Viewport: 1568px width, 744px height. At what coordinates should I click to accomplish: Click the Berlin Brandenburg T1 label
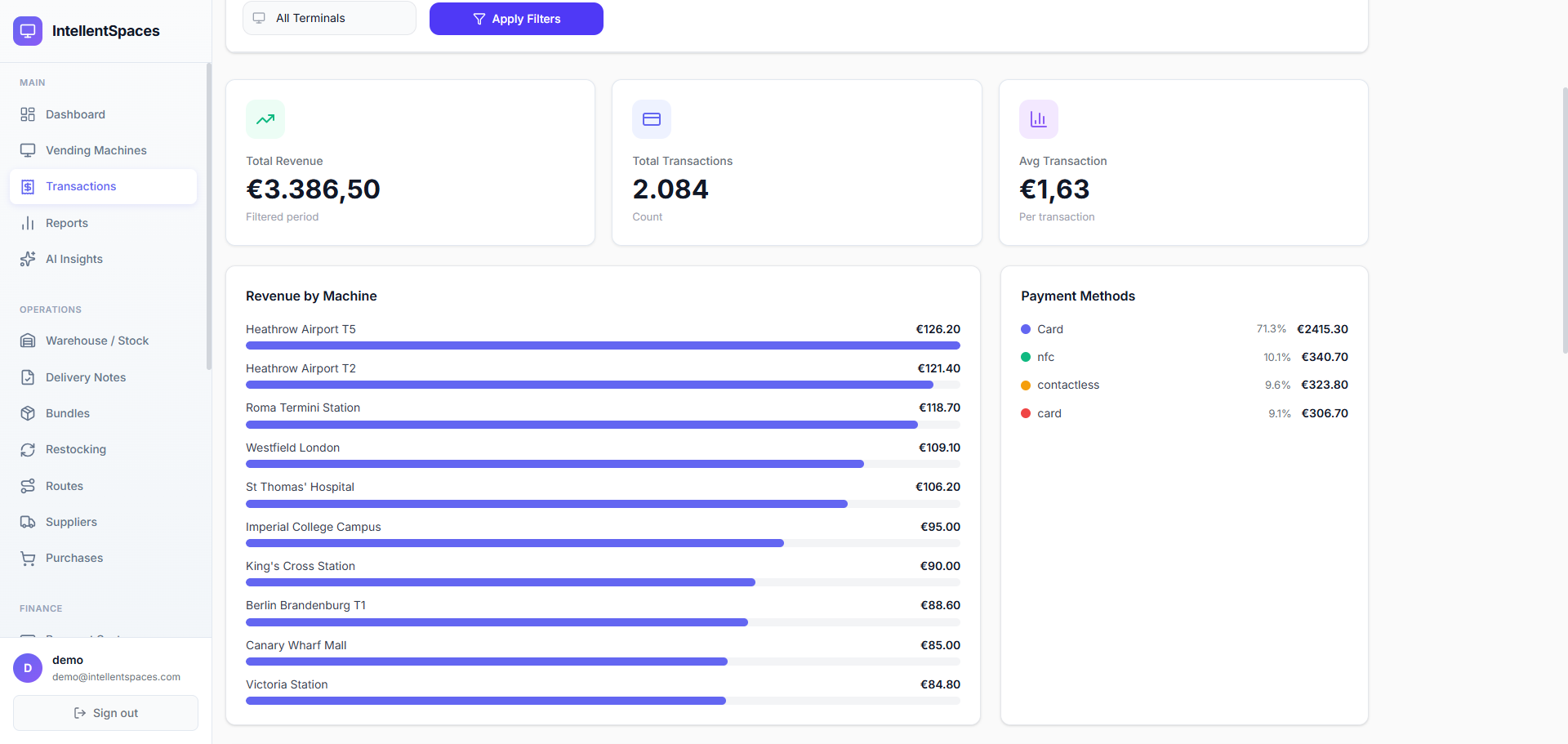pyautogui.click(x=305, y=605)
